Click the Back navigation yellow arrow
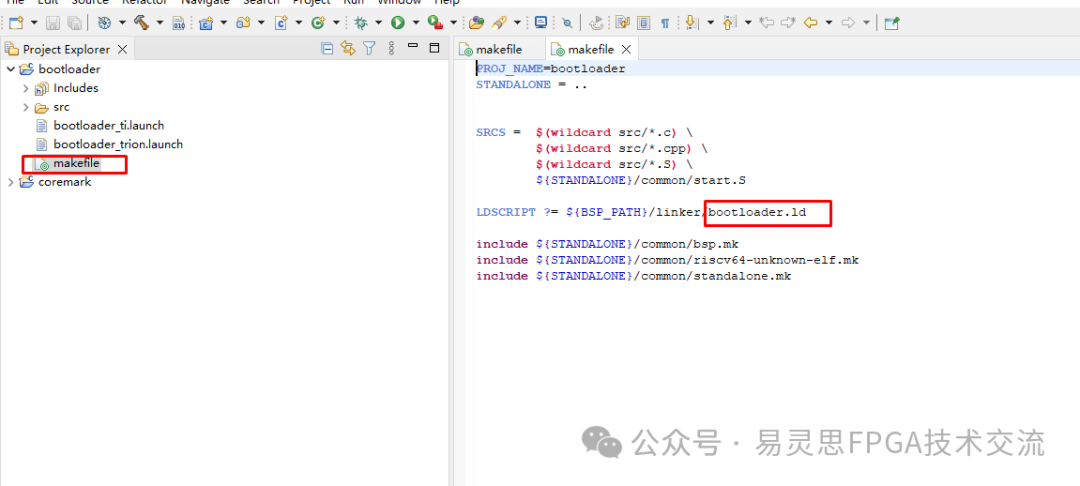The image size is (1080, 486). [810, 22]
